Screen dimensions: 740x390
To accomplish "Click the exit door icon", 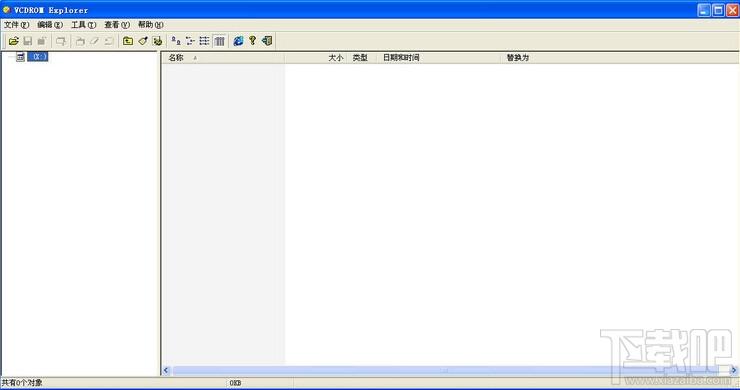I will pos(267,41).
